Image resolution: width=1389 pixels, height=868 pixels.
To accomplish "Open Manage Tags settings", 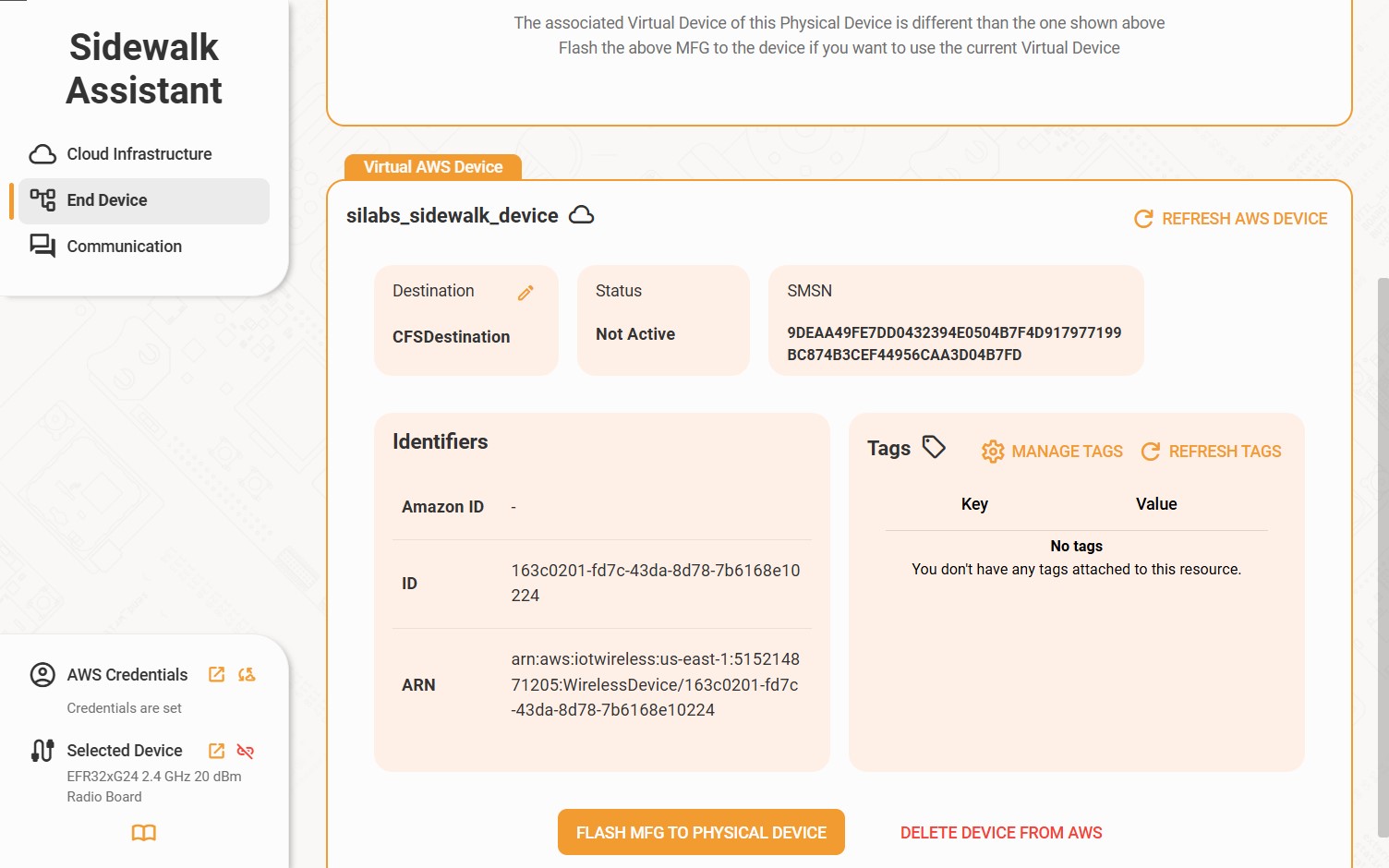I will pyautogui.click(x=1053, y=452).
